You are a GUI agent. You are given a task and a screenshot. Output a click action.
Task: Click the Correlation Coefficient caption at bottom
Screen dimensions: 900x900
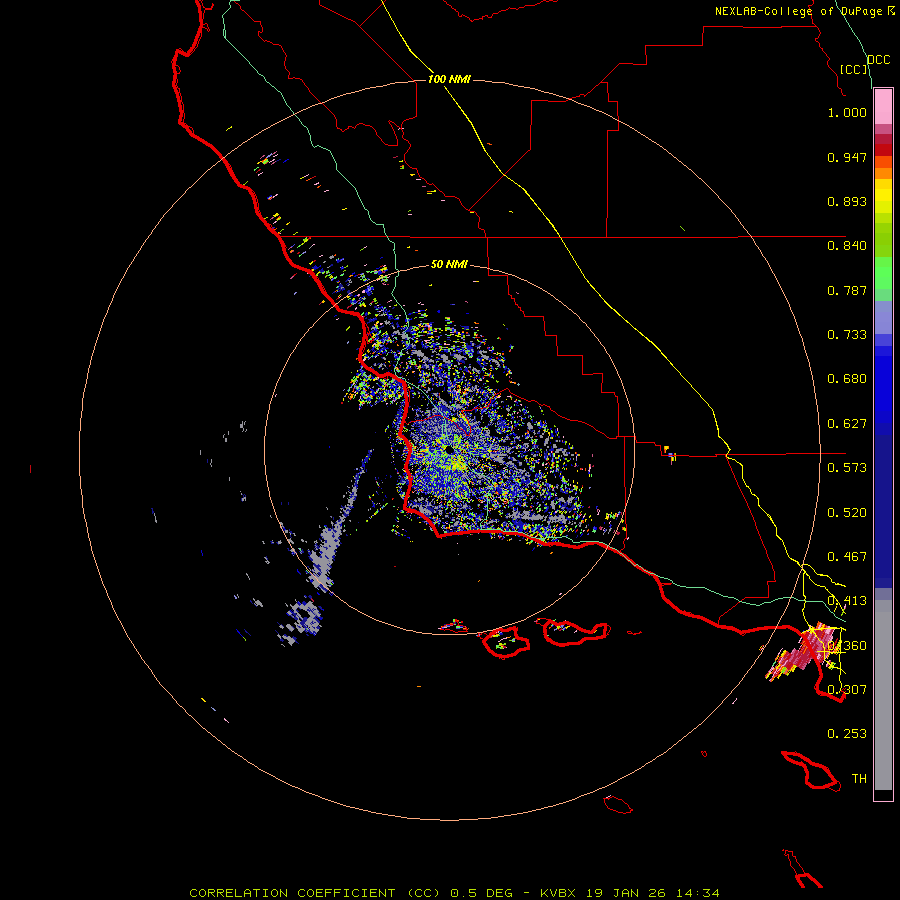coord(454,893)
